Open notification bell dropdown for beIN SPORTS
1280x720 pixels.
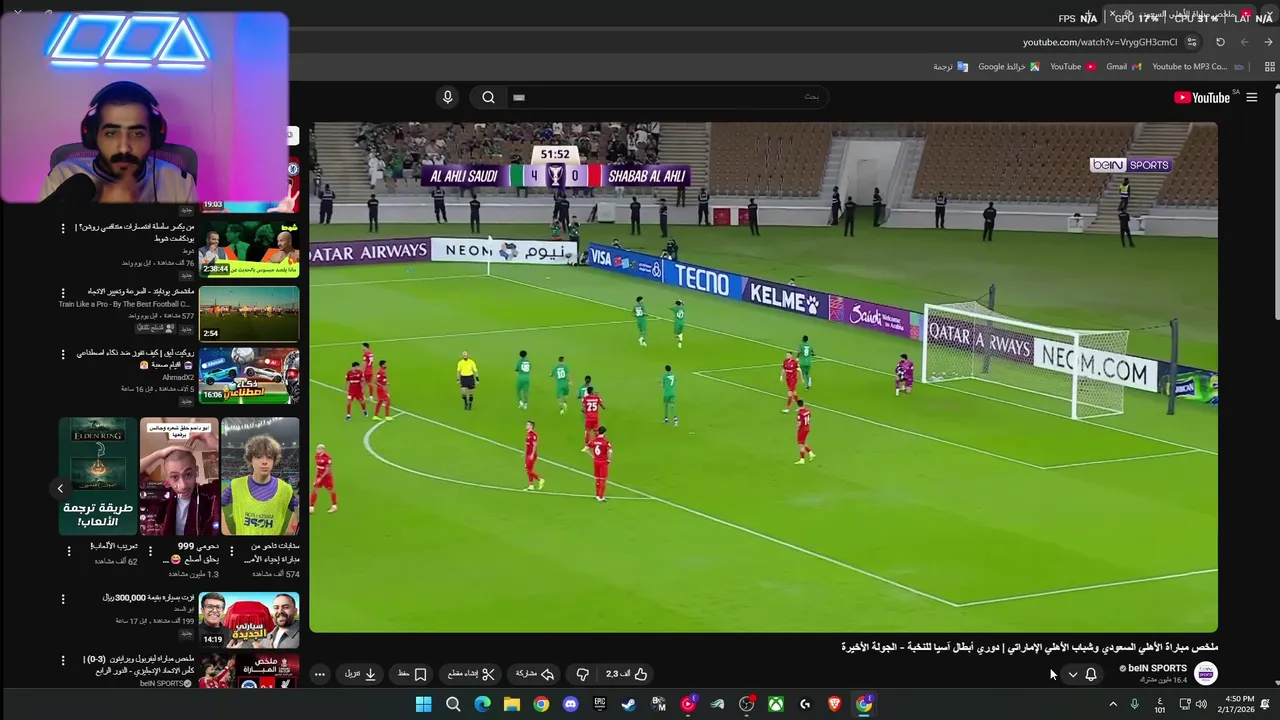point(1081,674)
